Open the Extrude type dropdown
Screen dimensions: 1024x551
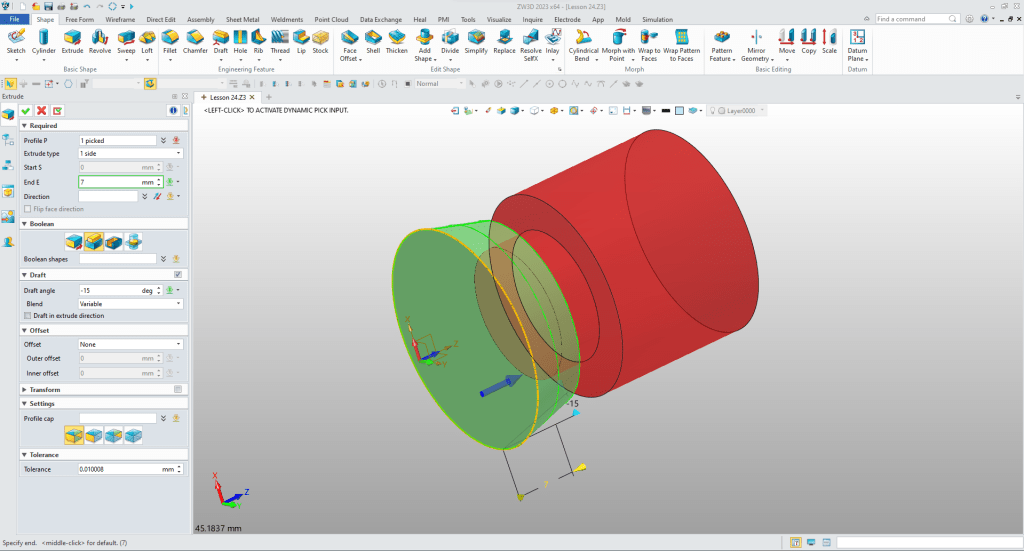(x=130, y=153)
